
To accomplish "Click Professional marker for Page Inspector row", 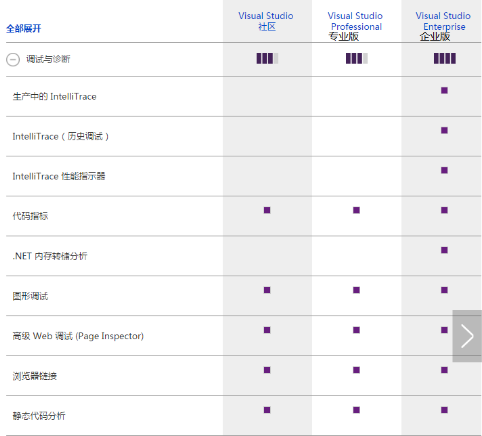I will point(356,330).
